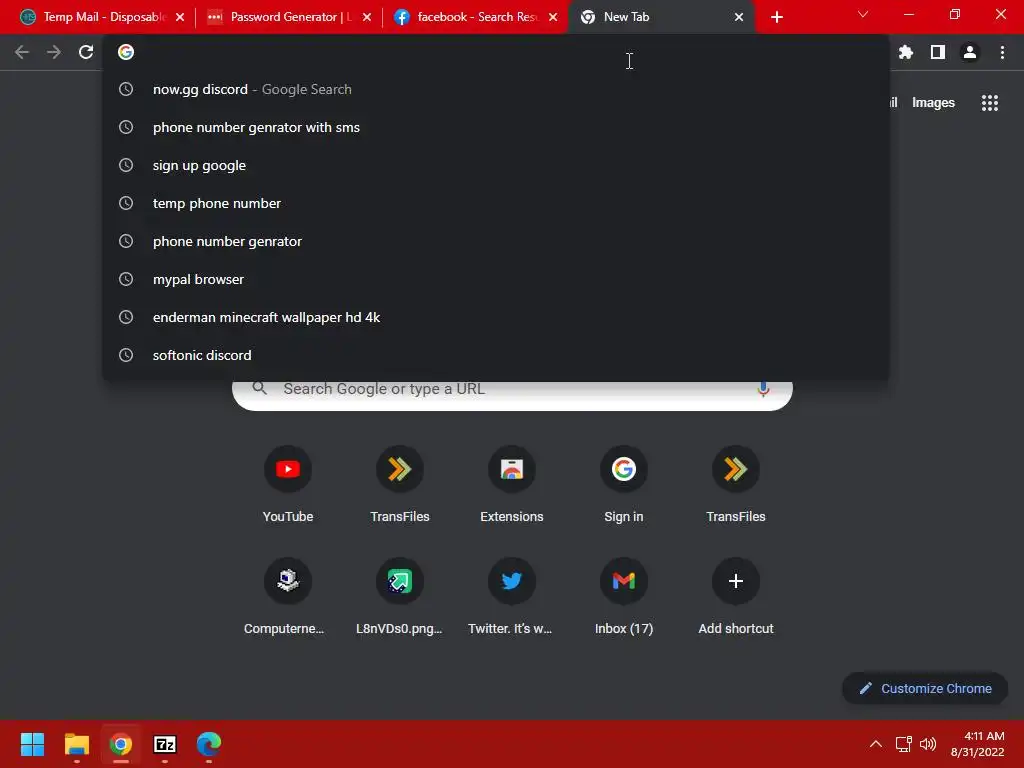This screenshot has height=768, width=1024.
Task: Open File Explorer from taskbar
Action: point(76,744)
